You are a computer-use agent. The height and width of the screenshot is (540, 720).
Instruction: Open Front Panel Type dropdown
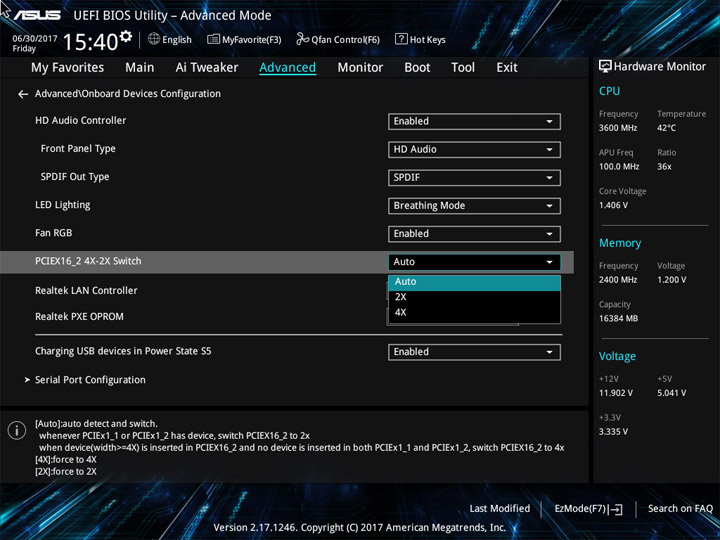point(474,149)
